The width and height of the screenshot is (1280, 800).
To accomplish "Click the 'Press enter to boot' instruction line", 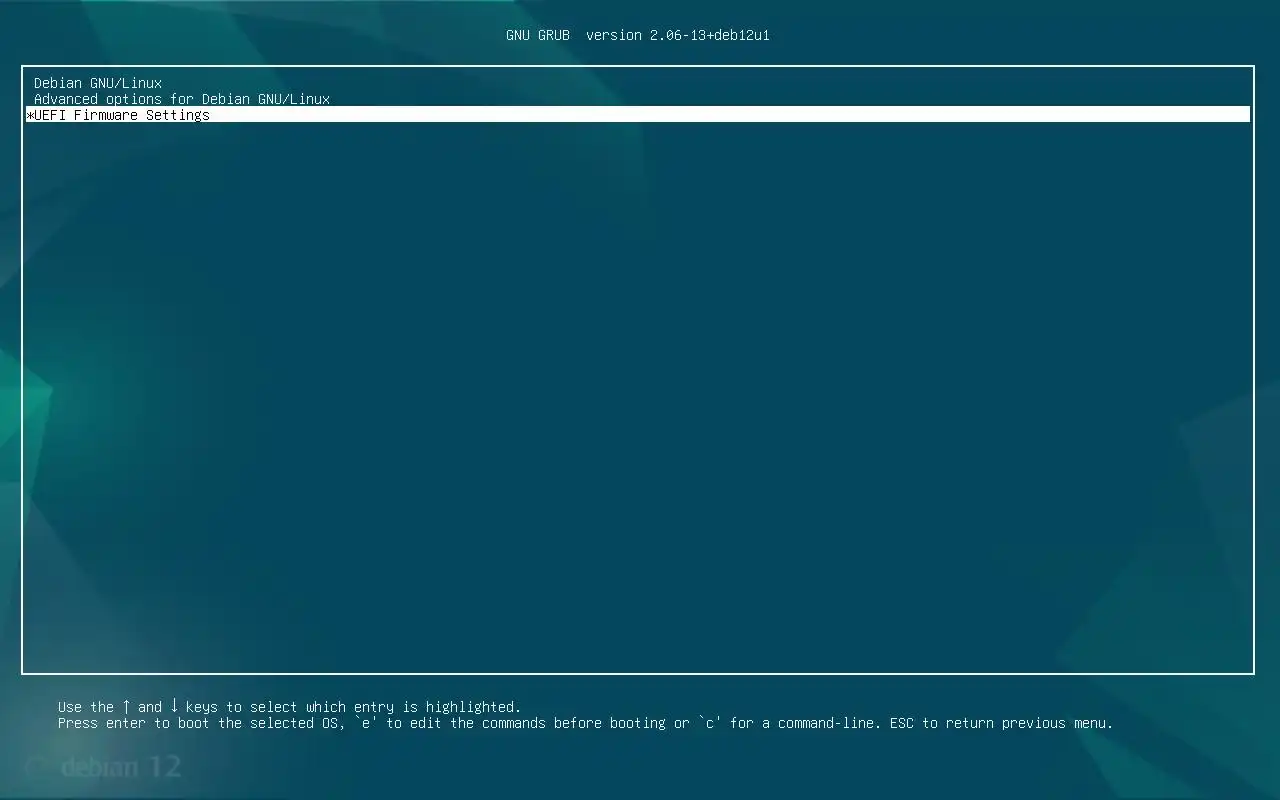I will coord(585,723).
